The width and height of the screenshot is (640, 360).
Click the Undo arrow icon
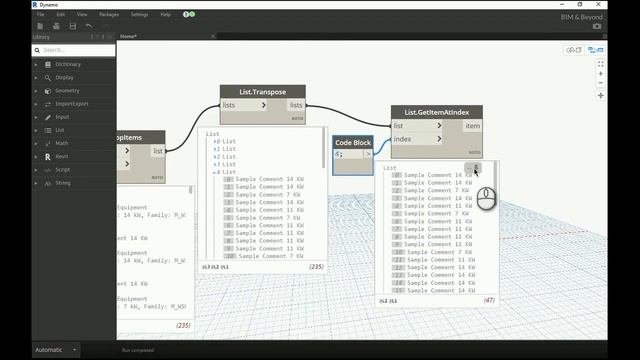[x=89, y=26]
